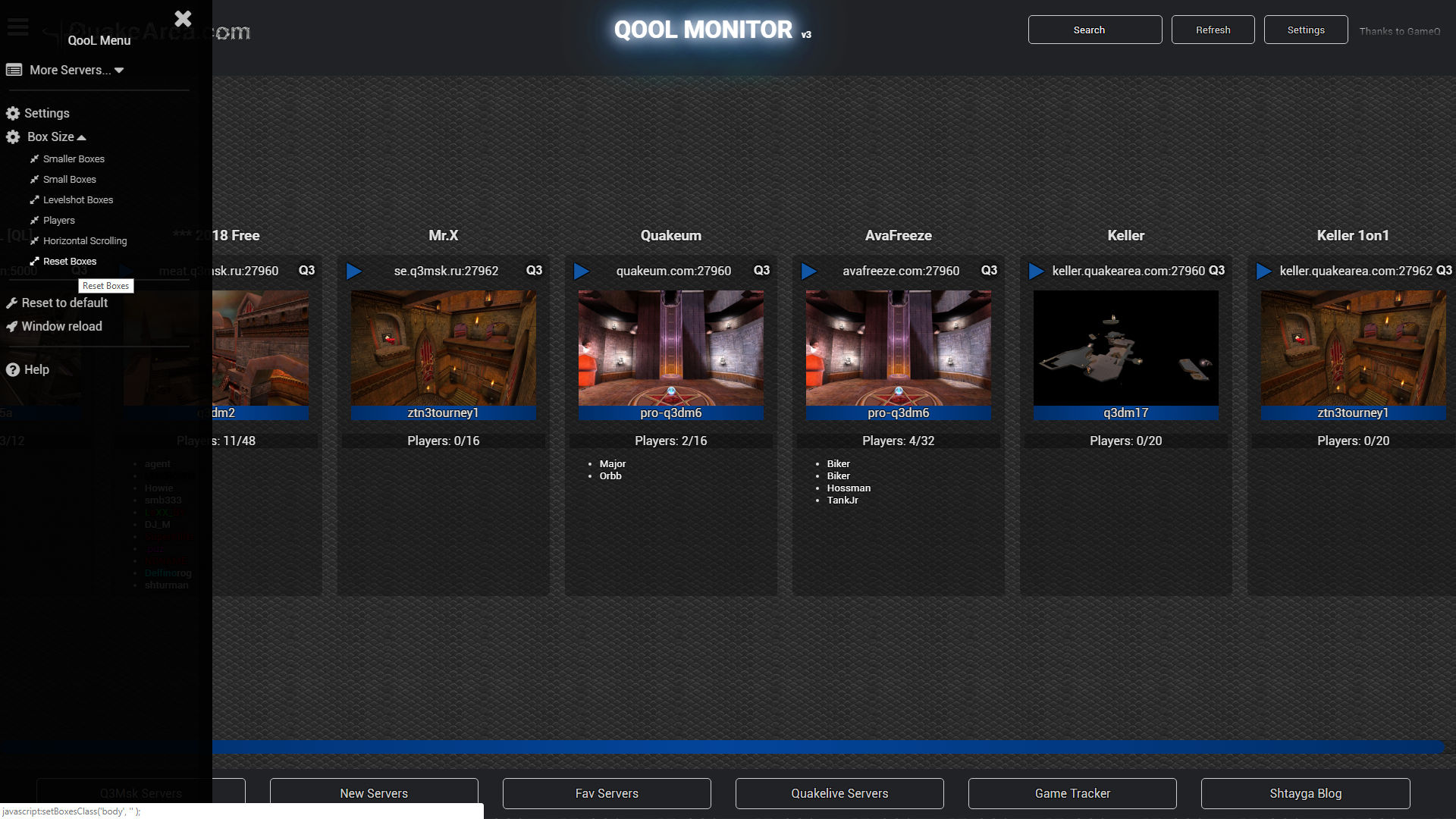Open AvaFreeze pro-q3dm6 levelshot thumbnail
The width and height of the screenshot is (1456, 819).
[x=899, y=348]
